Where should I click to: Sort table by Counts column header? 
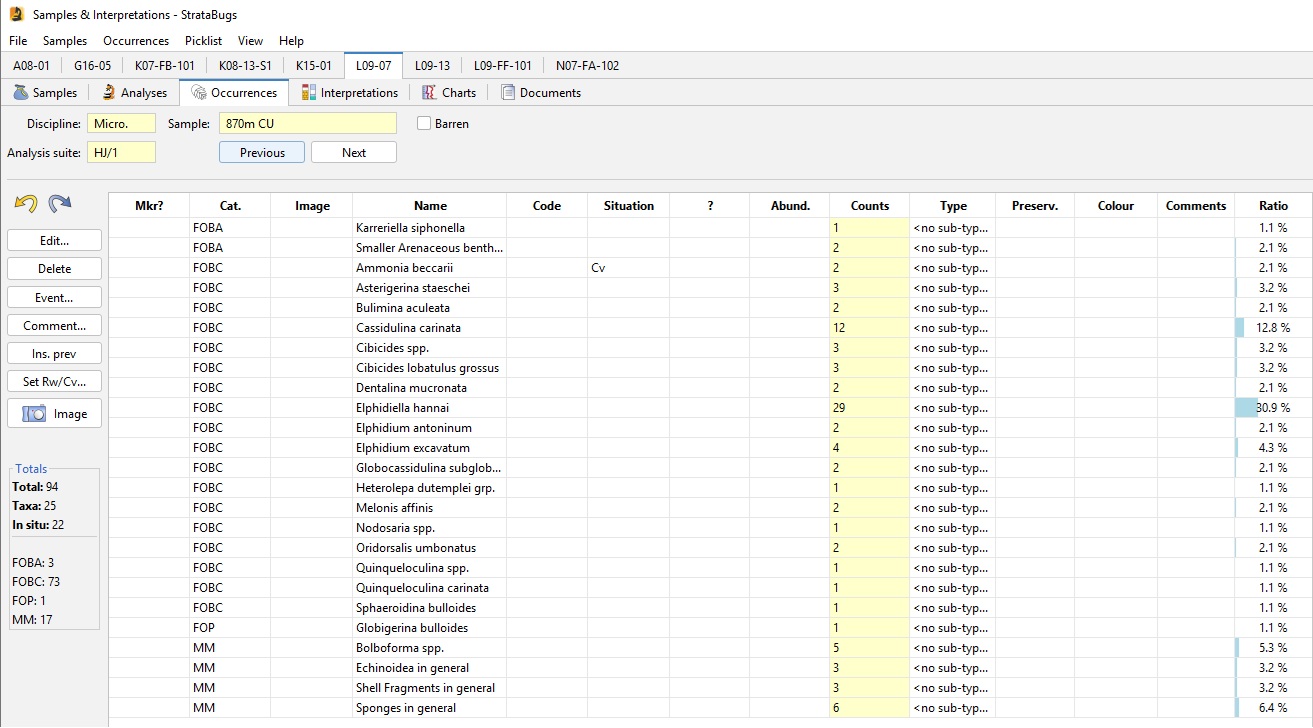(x=869, y=206)
